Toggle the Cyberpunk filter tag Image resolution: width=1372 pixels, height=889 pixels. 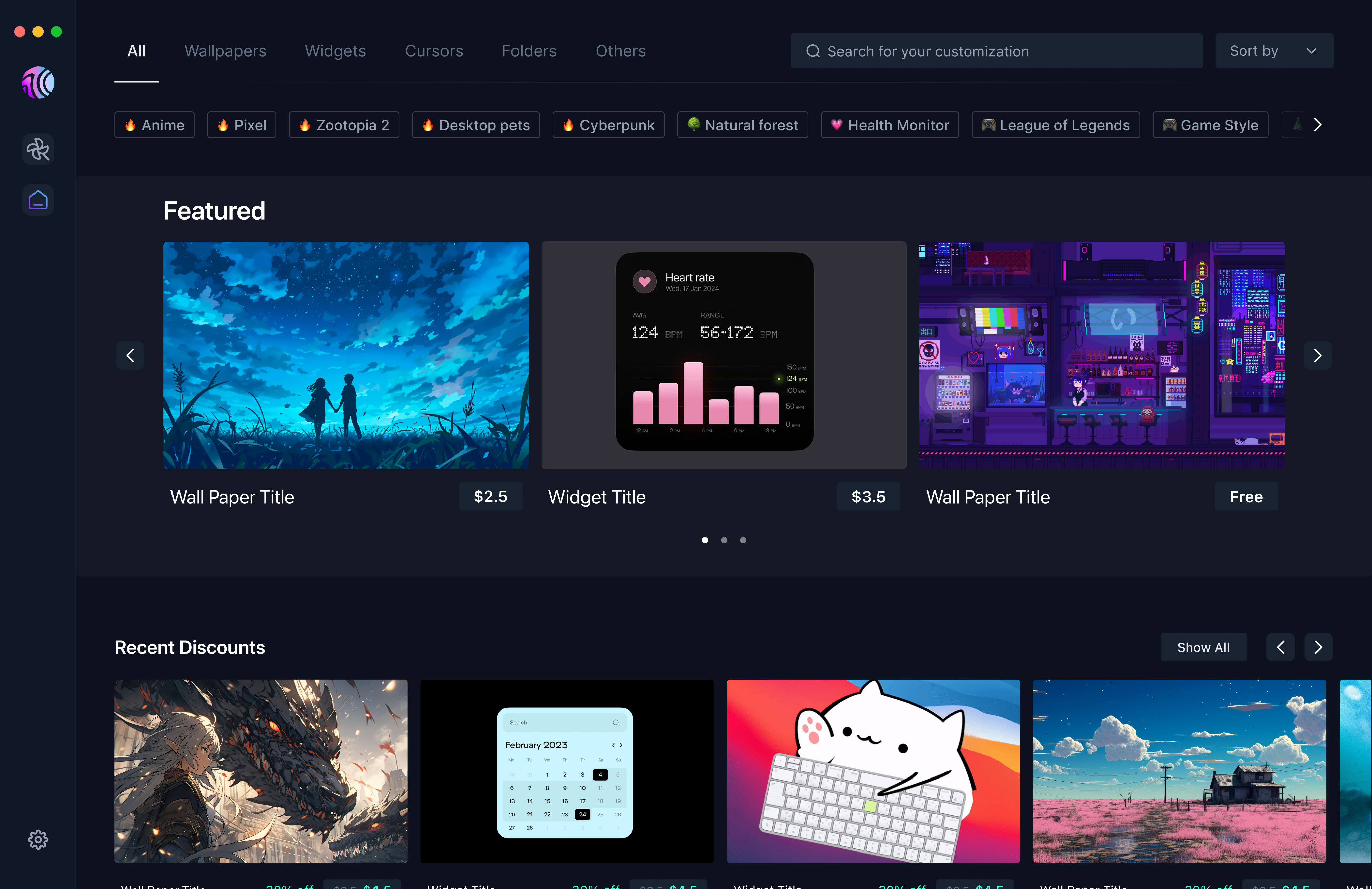[x=608, y=125]
